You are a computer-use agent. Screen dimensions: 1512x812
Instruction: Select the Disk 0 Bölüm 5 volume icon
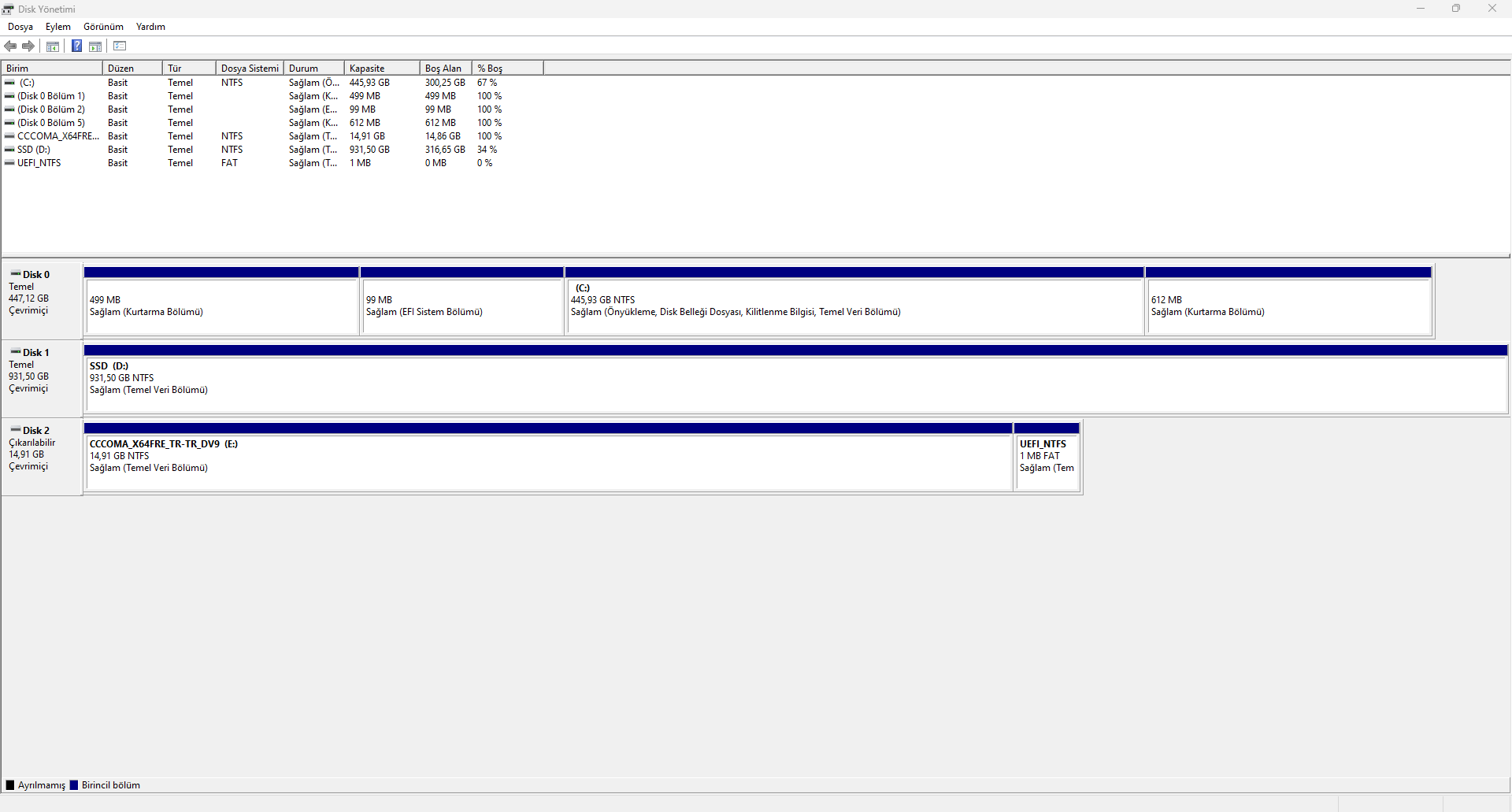[9, 123]
